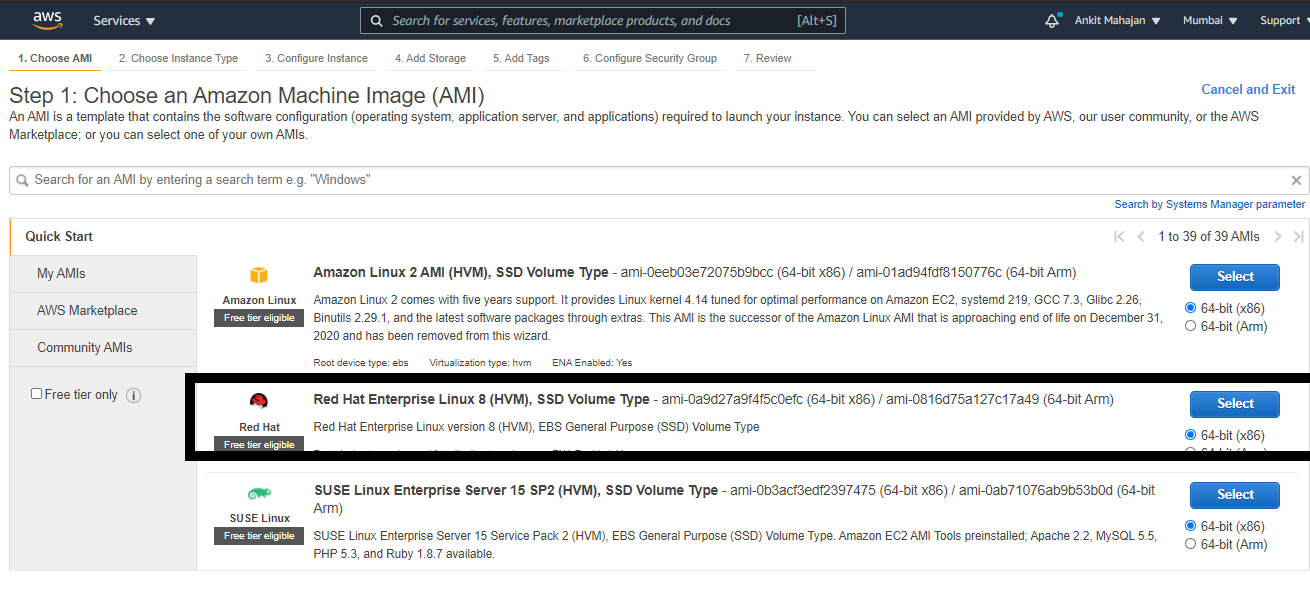Image resolution: width=1310 pixels, height=608 pixels.
Task: Go to 3. Configure Instance tab
Action: tap(316, 59)
